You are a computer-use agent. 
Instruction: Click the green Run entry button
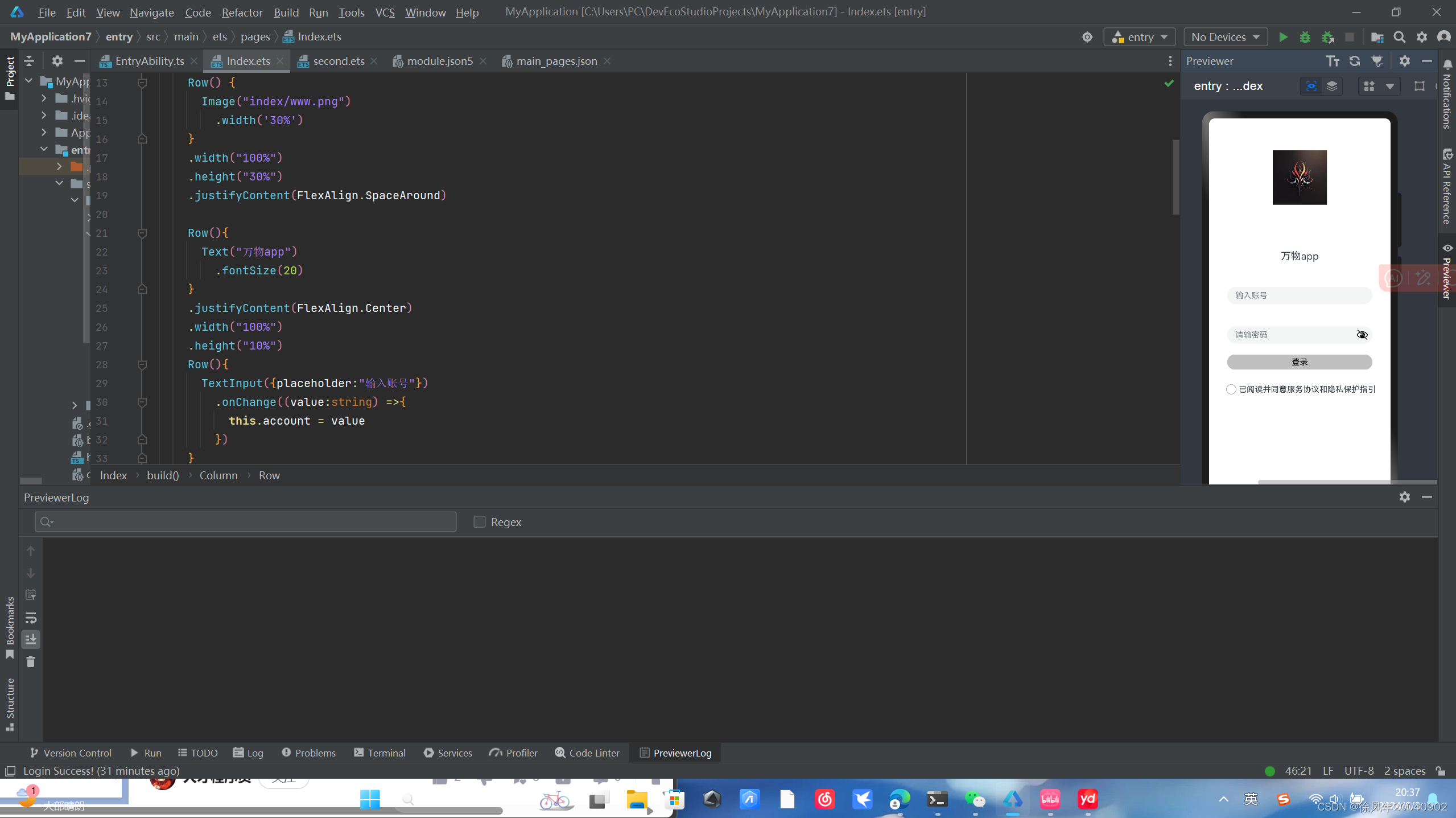[1283, 37]
